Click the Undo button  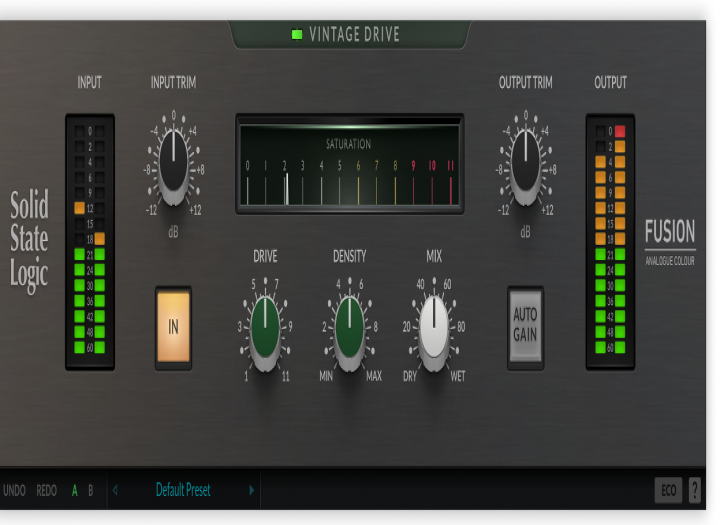(14, 491)
